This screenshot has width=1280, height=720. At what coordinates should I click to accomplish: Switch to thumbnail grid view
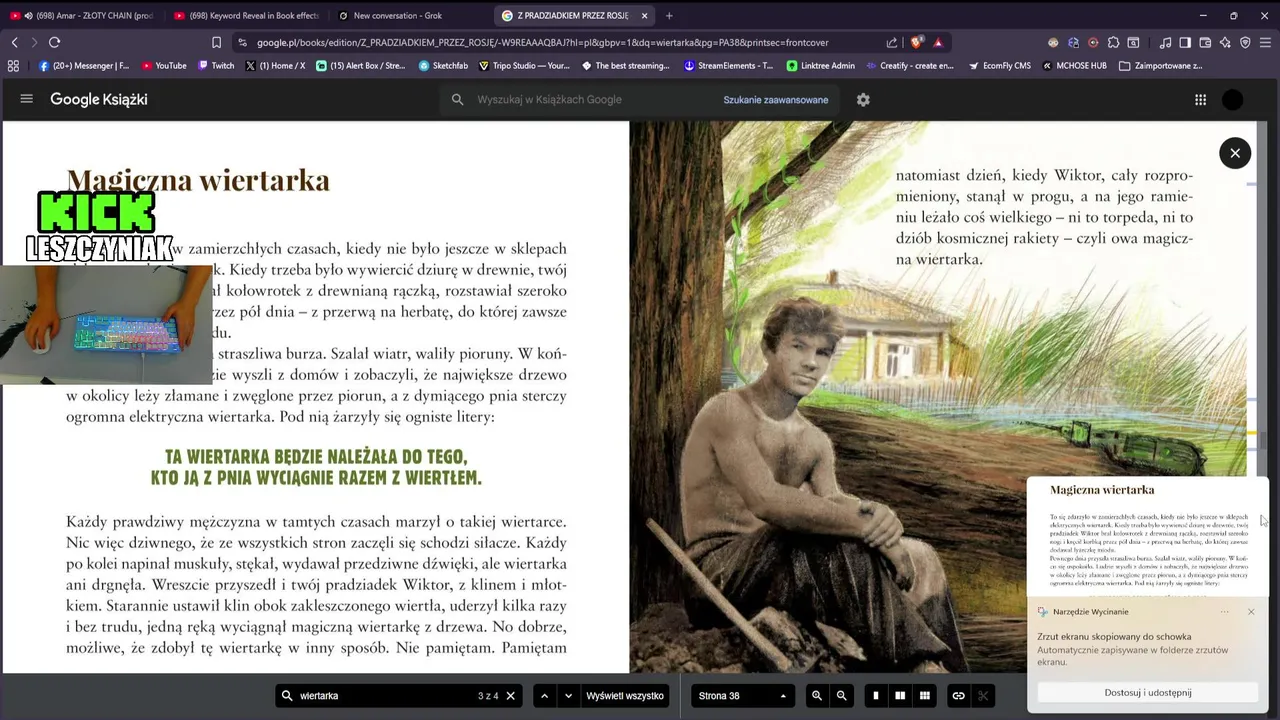click(925, 696)
